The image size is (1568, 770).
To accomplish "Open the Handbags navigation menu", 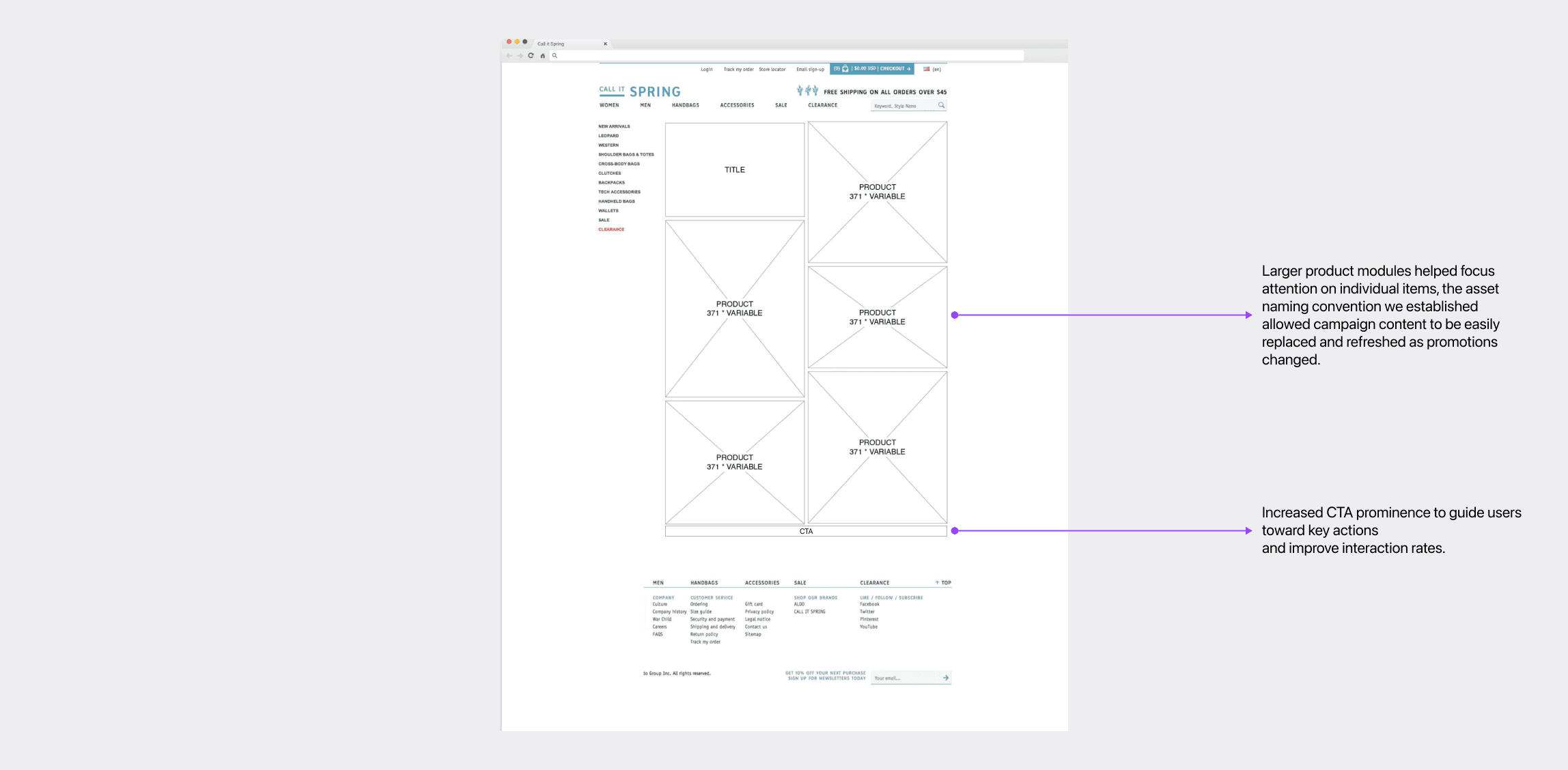I will (685, 105).
